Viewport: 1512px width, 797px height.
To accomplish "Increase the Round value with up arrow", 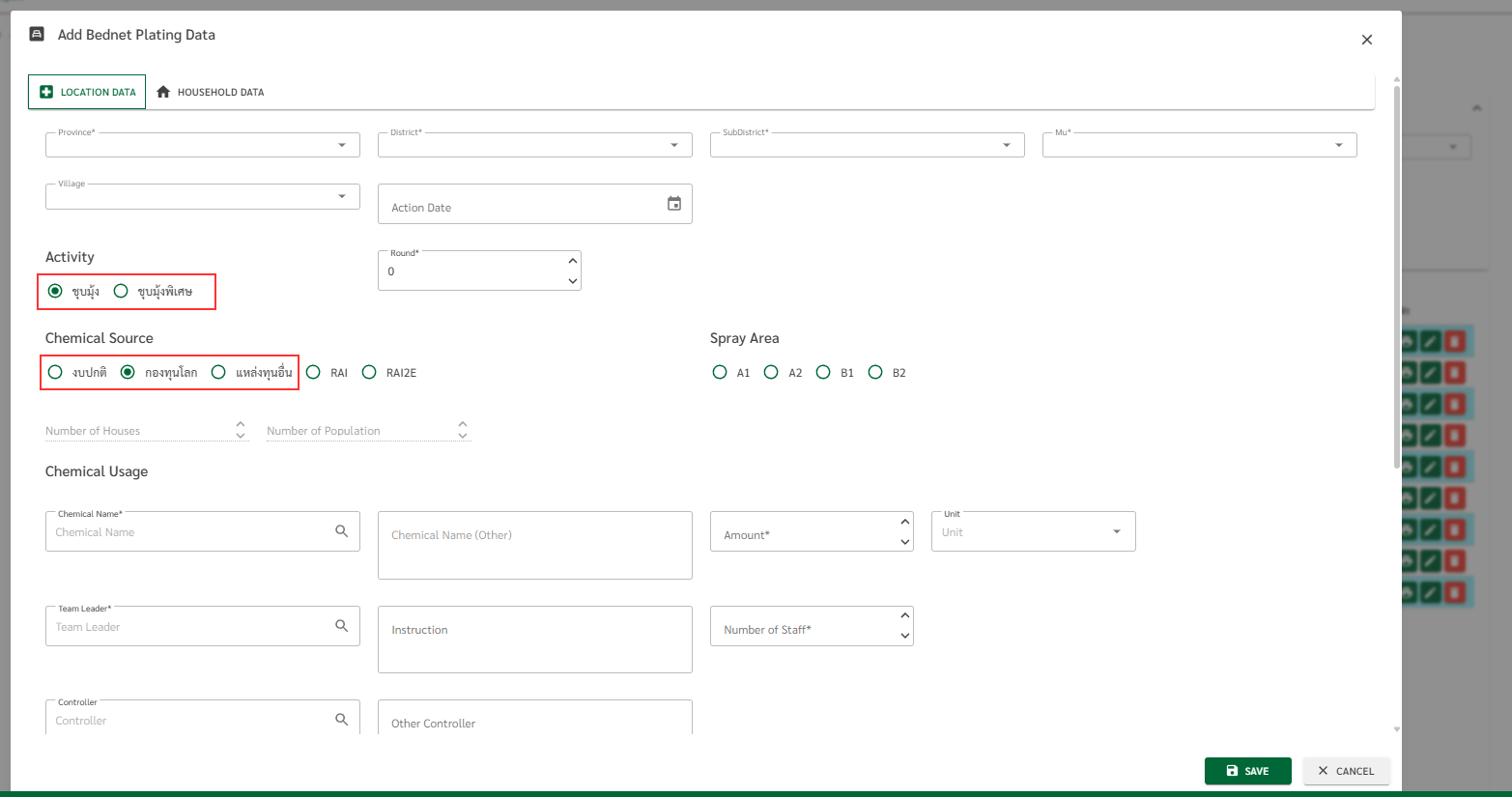I will (x=573, y=261).
